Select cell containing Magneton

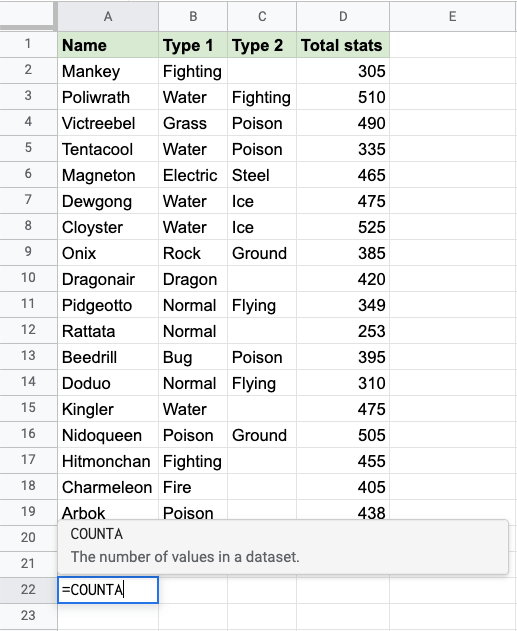coord(108,175)
